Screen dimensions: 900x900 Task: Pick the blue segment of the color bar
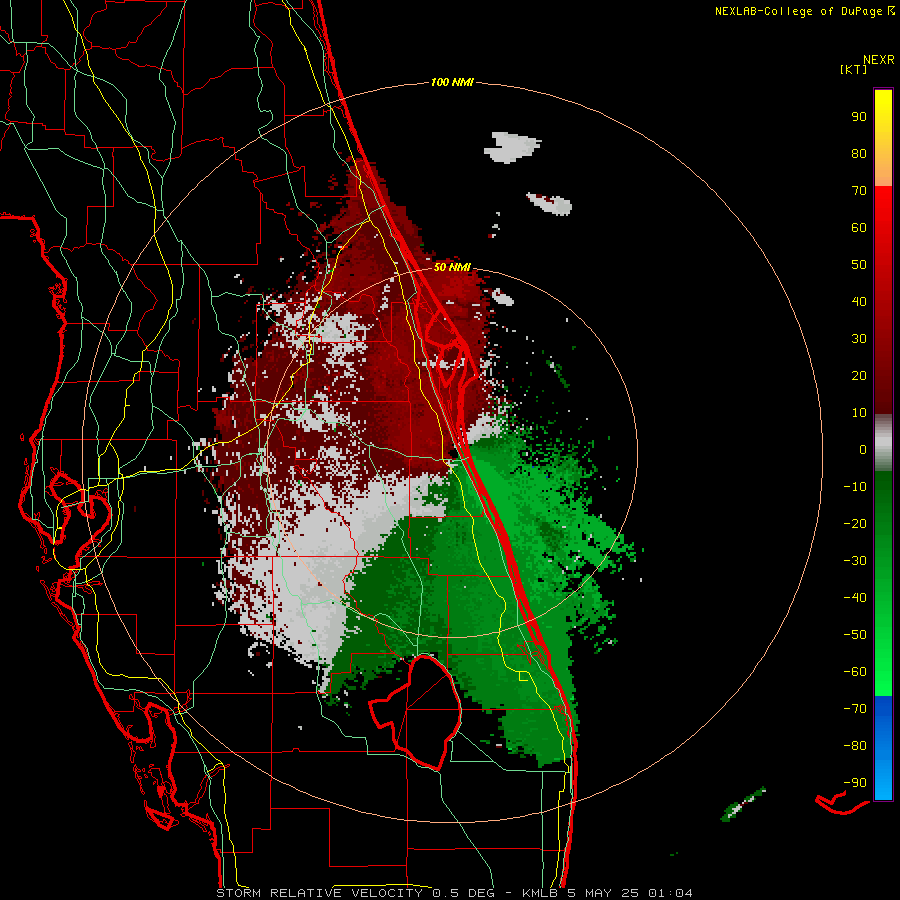[x=883, y=748]
